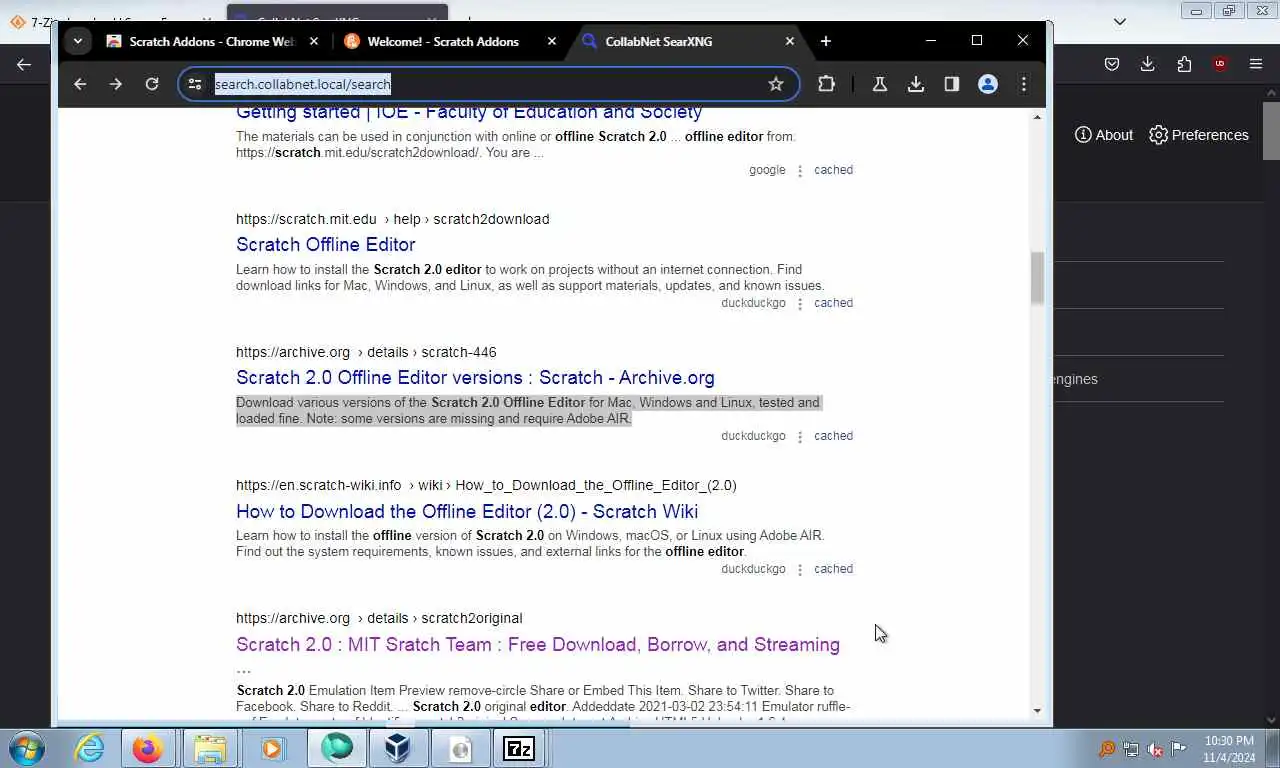This screenshot has width=1280, height=768.
Task: Open Windows Explorer folder in taskbar
Action: (210, 748)
